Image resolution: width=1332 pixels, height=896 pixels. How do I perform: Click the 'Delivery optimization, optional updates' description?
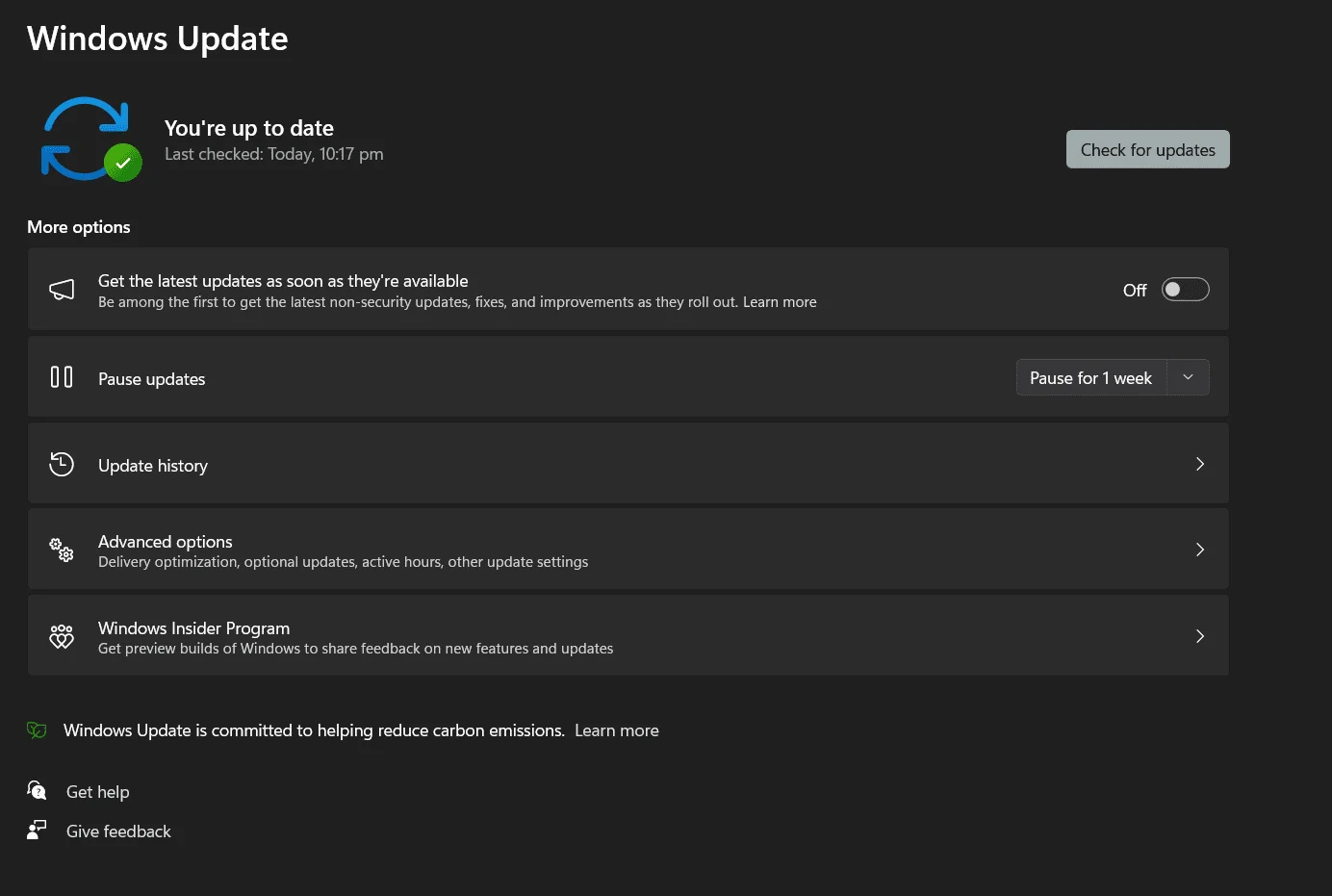pyautogui.click(x=343, y=562)
